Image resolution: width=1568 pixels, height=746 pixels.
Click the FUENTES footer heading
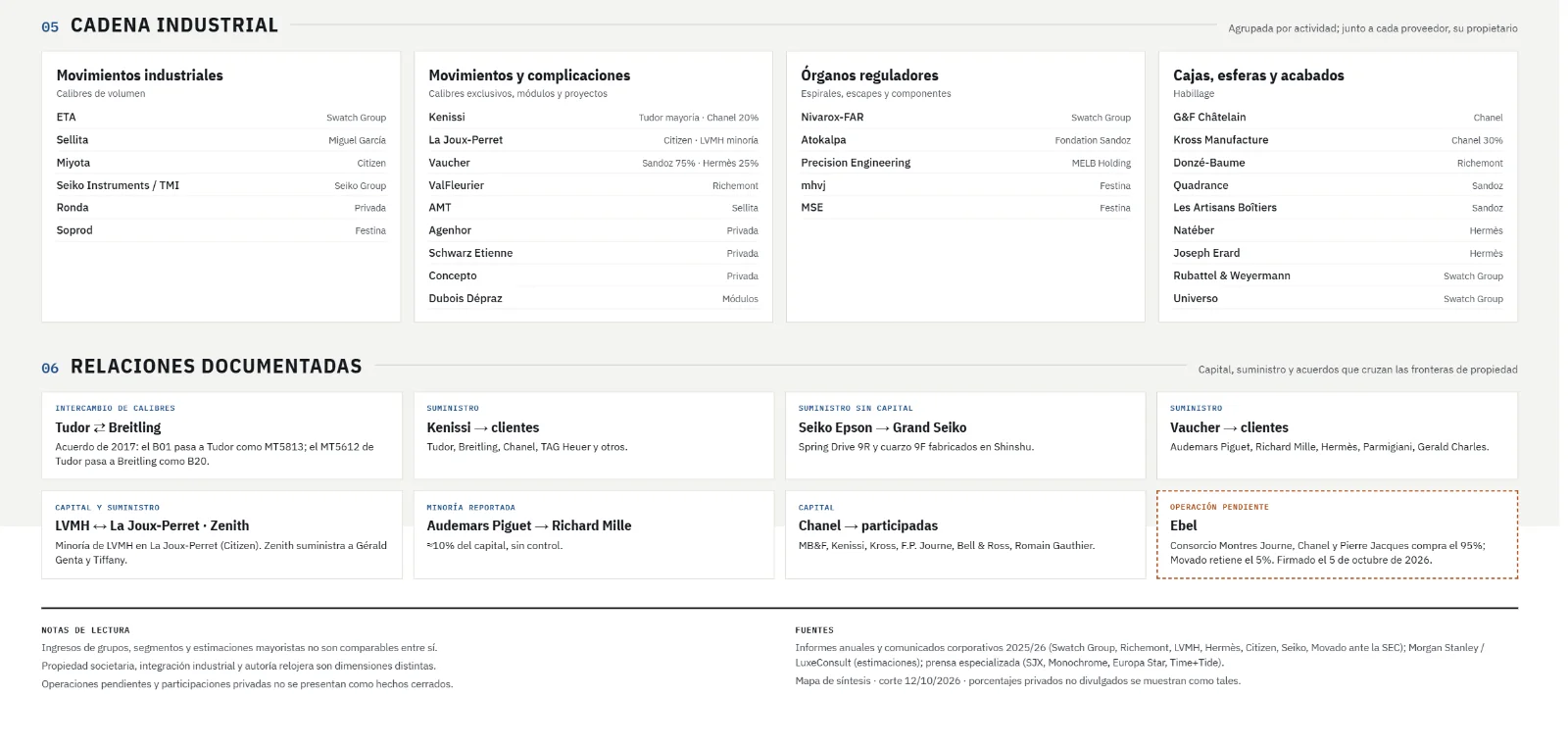point(814,630)
